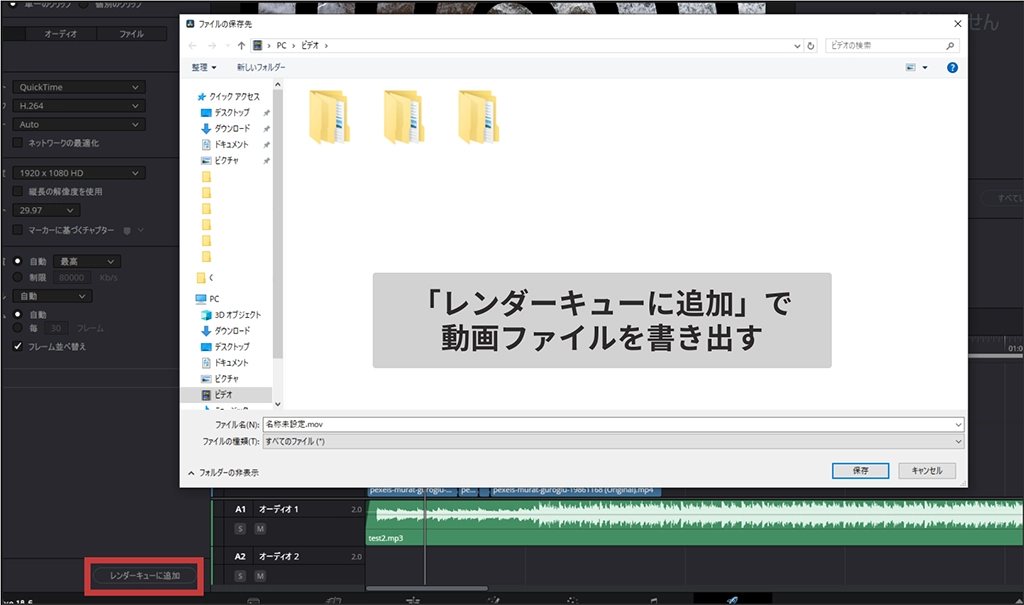
Task: Expand the H.264 codec dropdown
Action: click(80, 106)
